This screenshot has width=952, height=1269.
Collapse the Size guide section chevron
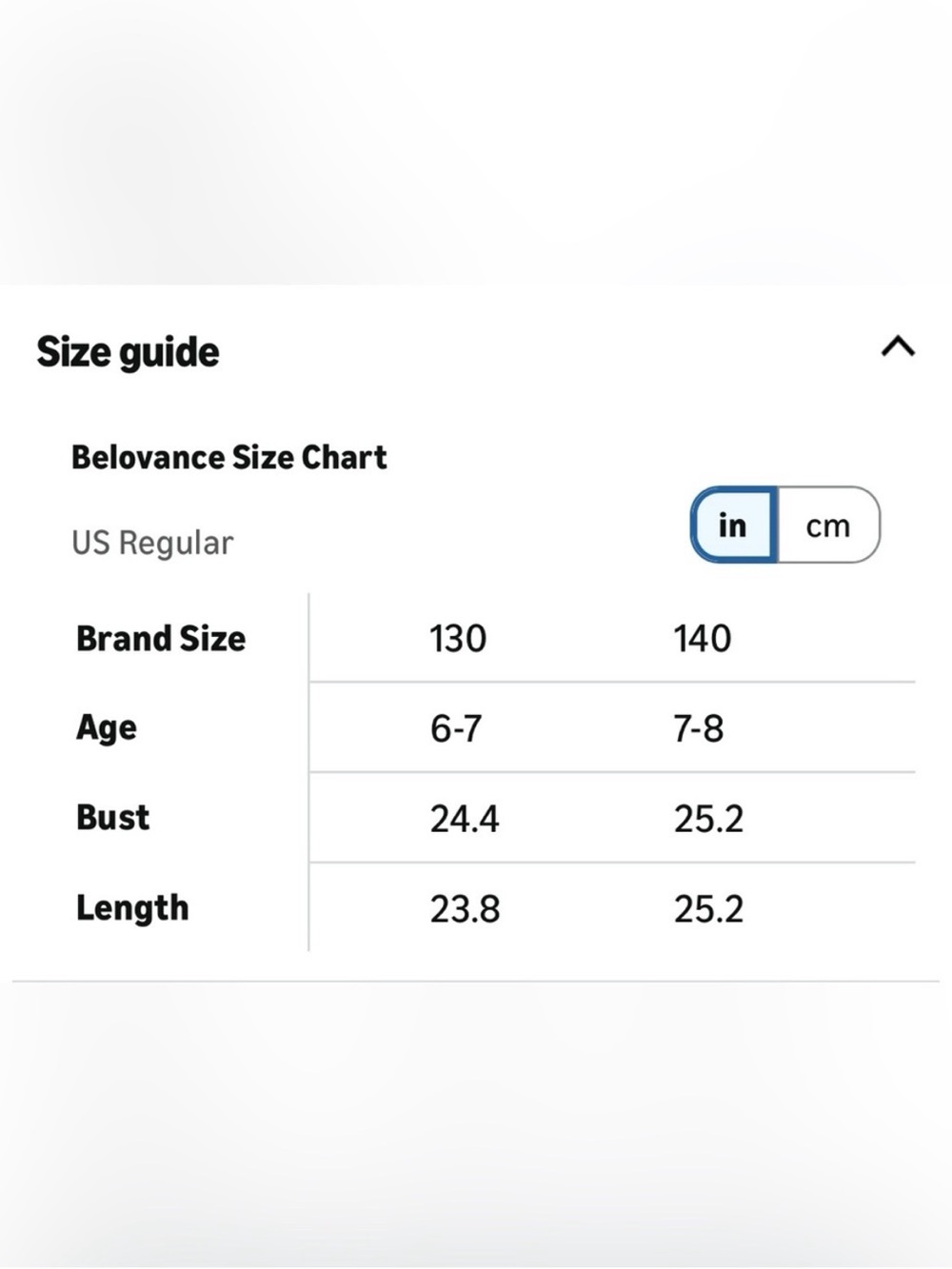[898, 347]
